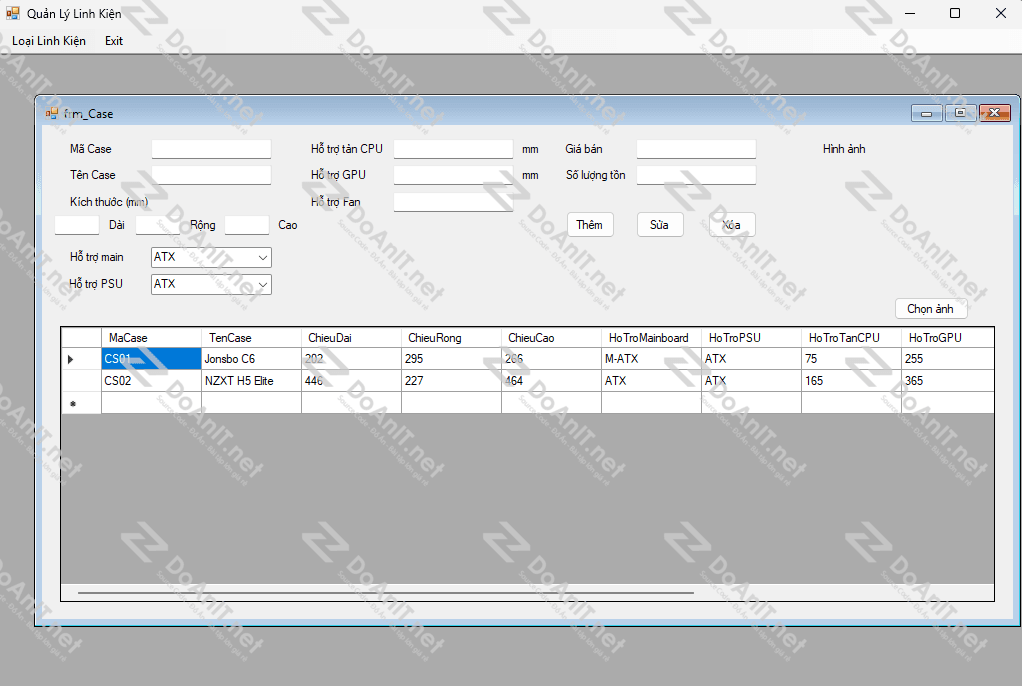This screenshot has width=1022, height=686.
Task: Minimize the main Quản Lý Linh Kiện window
Action: (910, 13)
